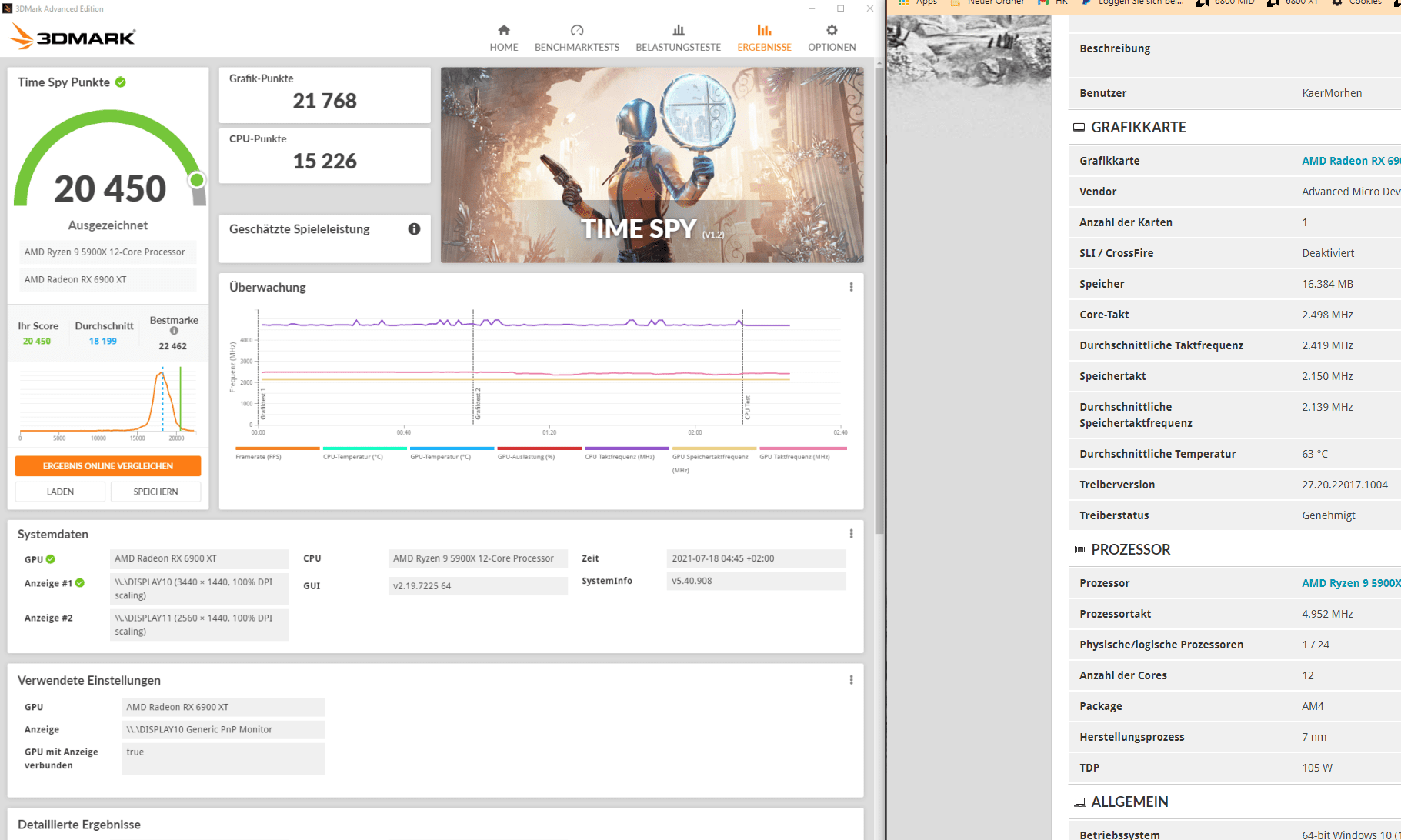Click the ALLGEMEIN section icon in browser
The height and width of the screenshot is (840, 1401).
[x=1080, y=802]
